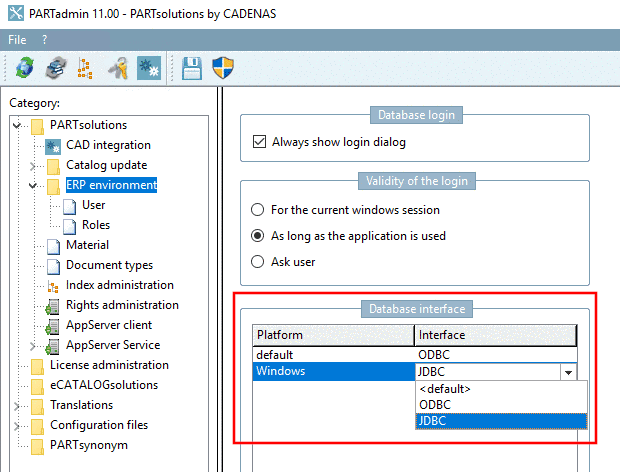Screen dimensions: 620x472
Task: Click the AppServer Service server icon
Action: [x=53, y=346]
